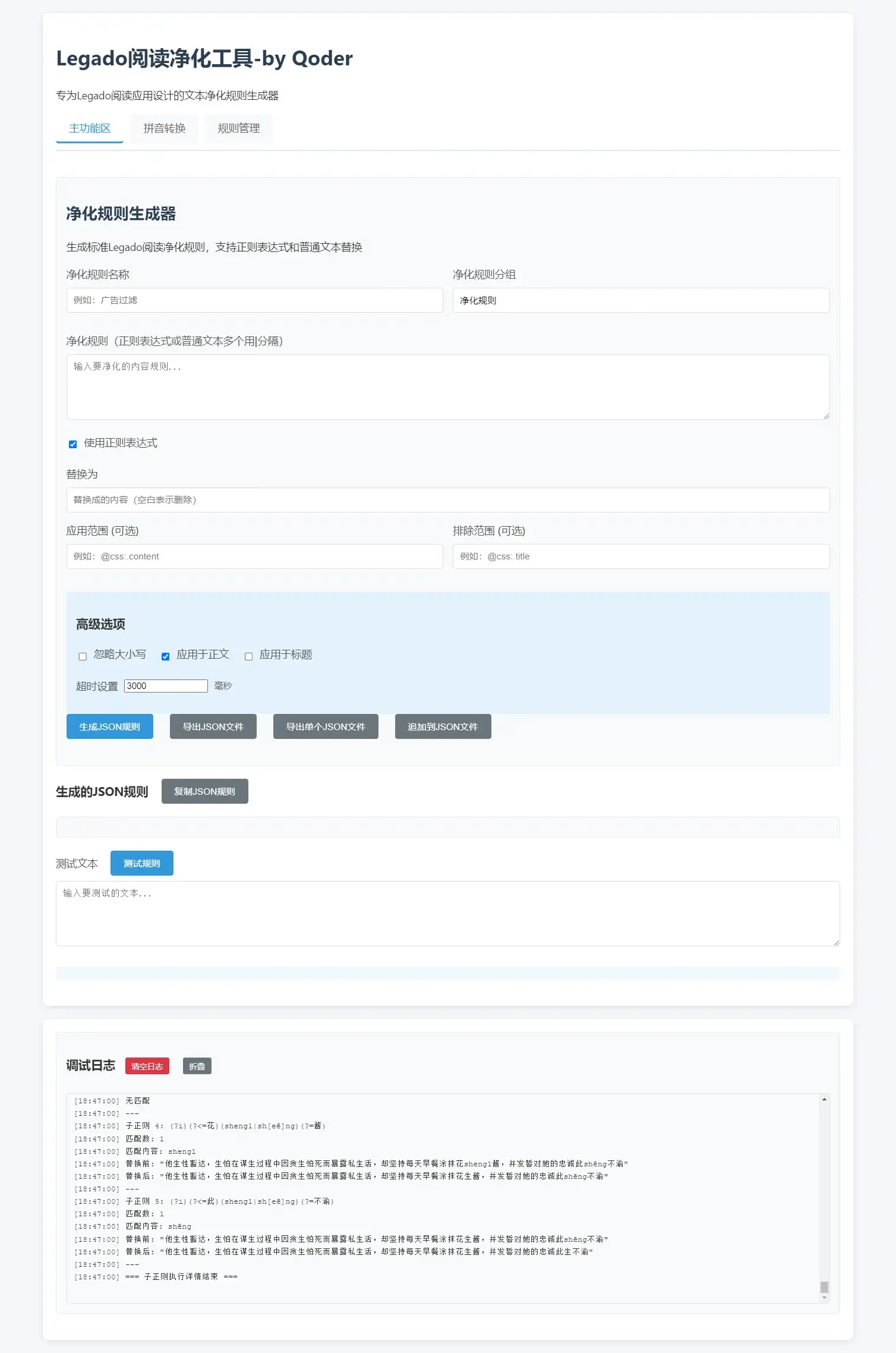The width and height of the screenshot is (896, 1353).
Task: Click the 应用范围 input field
Action: pos(254,556)
